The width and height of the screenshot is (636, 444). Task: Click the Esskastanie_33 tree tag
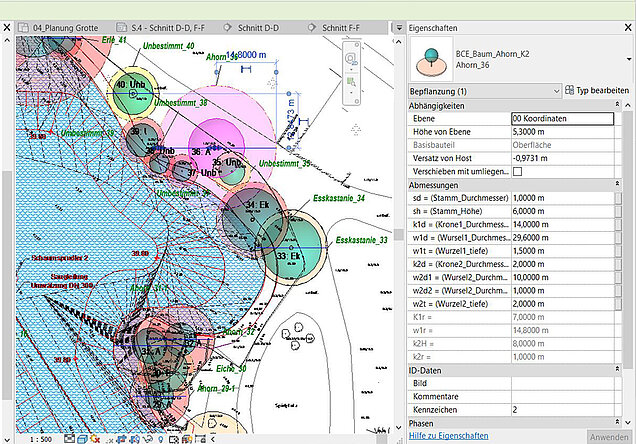pos(361,240)
